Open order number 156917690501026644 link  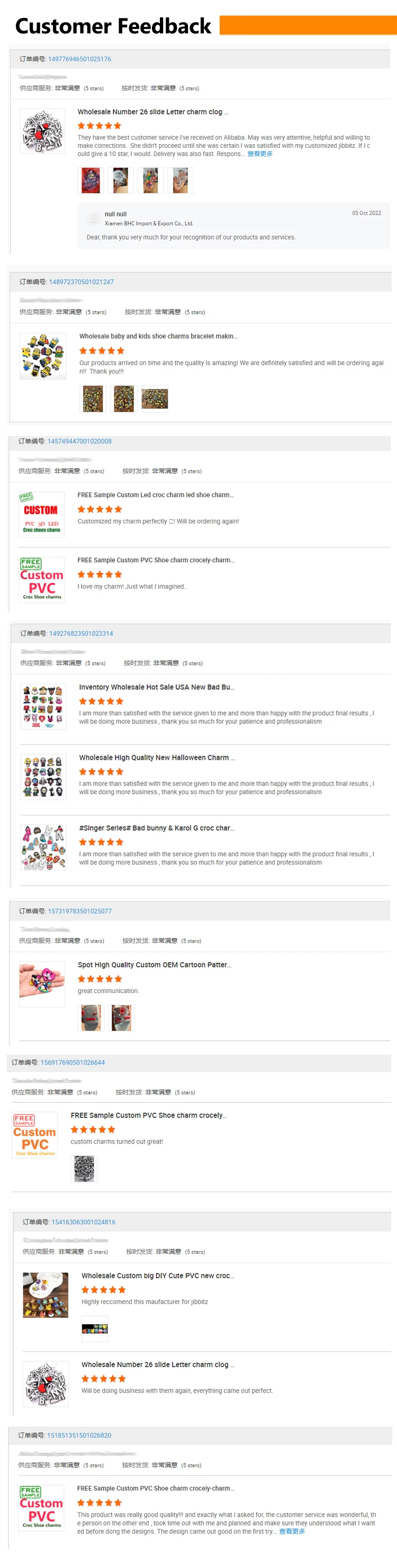coord(73,1062)
